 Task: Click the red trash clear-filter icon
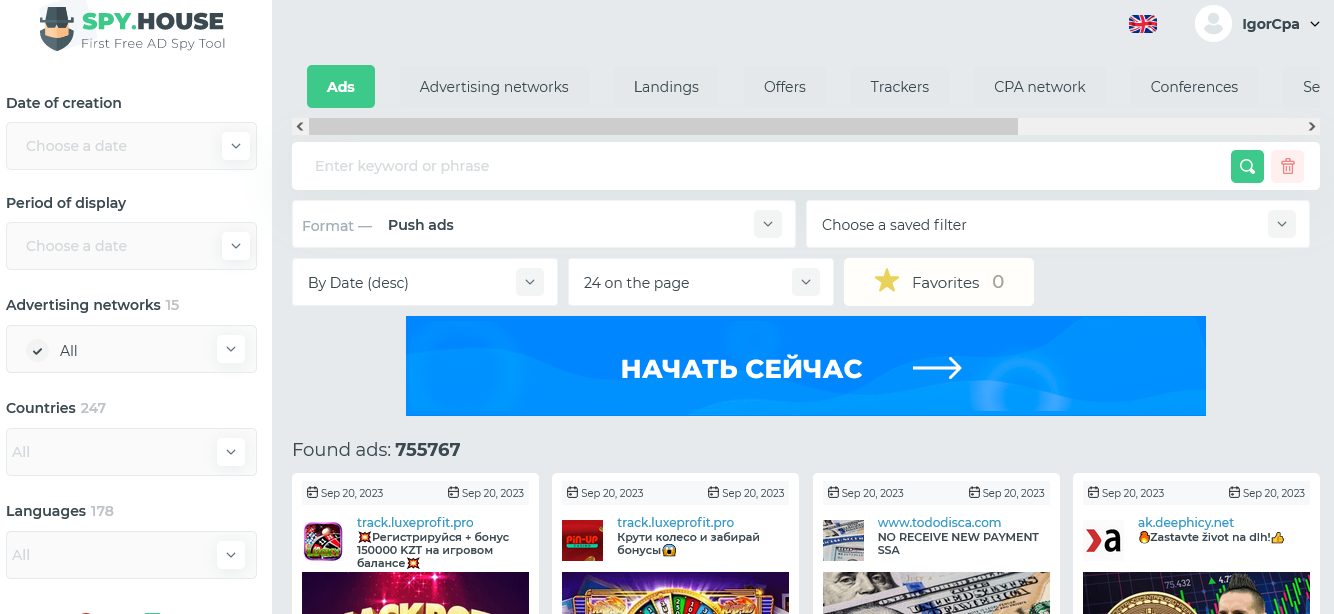coord(1287,166)
